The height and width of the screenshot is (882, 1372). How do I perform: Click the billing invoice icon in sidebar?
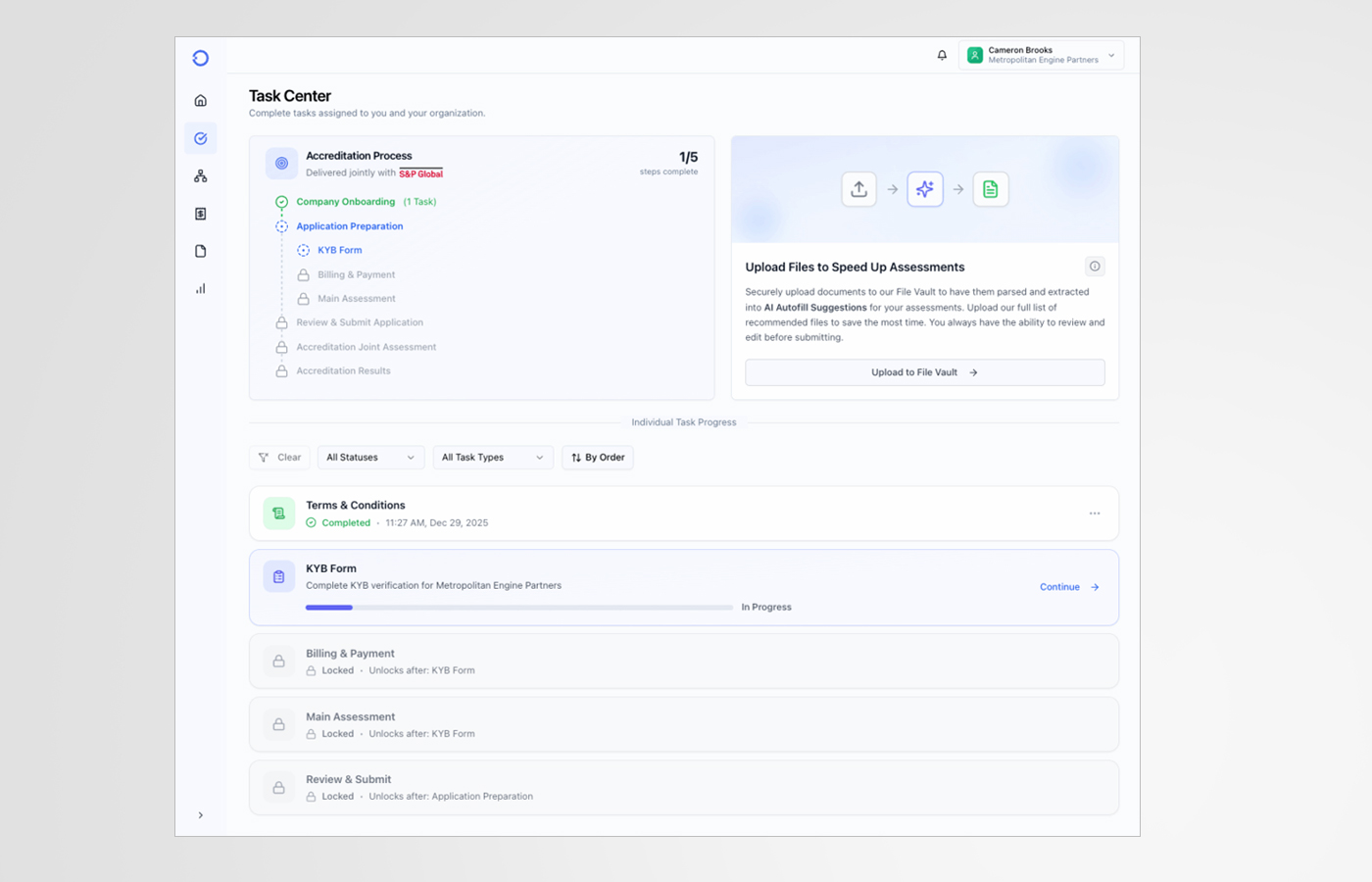[200, 213]
